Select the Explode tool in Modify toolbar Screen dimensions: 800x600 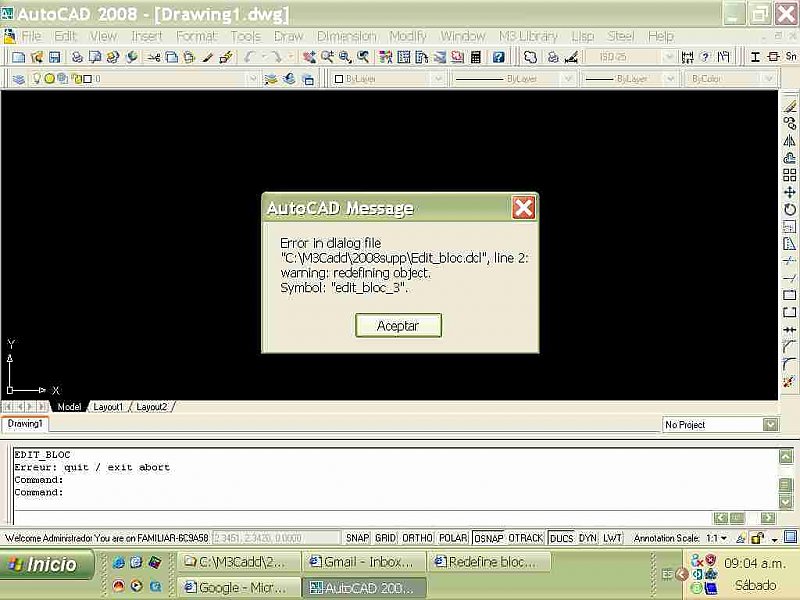pos(789,382)
